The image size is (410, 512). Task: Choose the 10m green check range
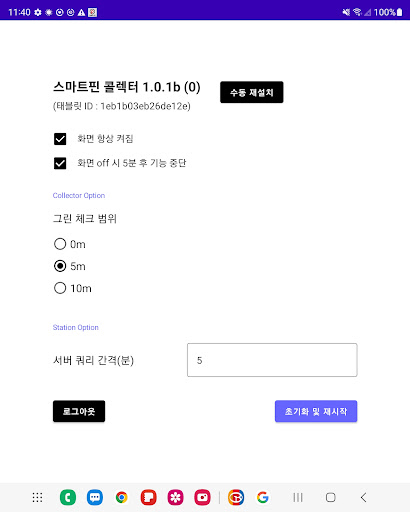[x=60, y=288]
